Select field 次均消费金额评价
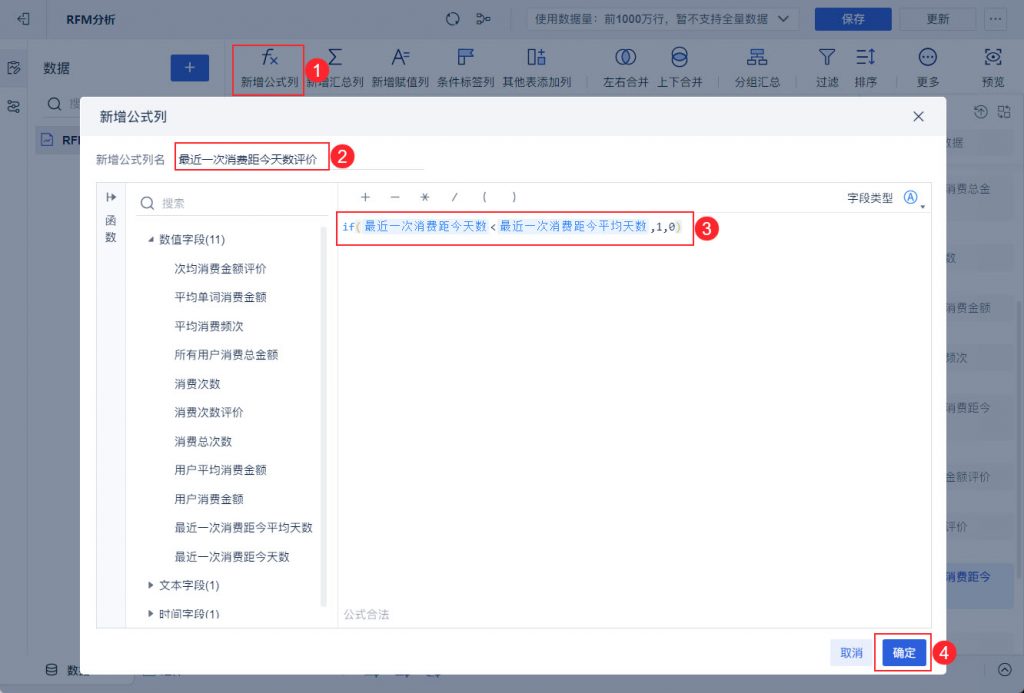The width and height of the screenshot is (1024, 693). tap(220, 268)
